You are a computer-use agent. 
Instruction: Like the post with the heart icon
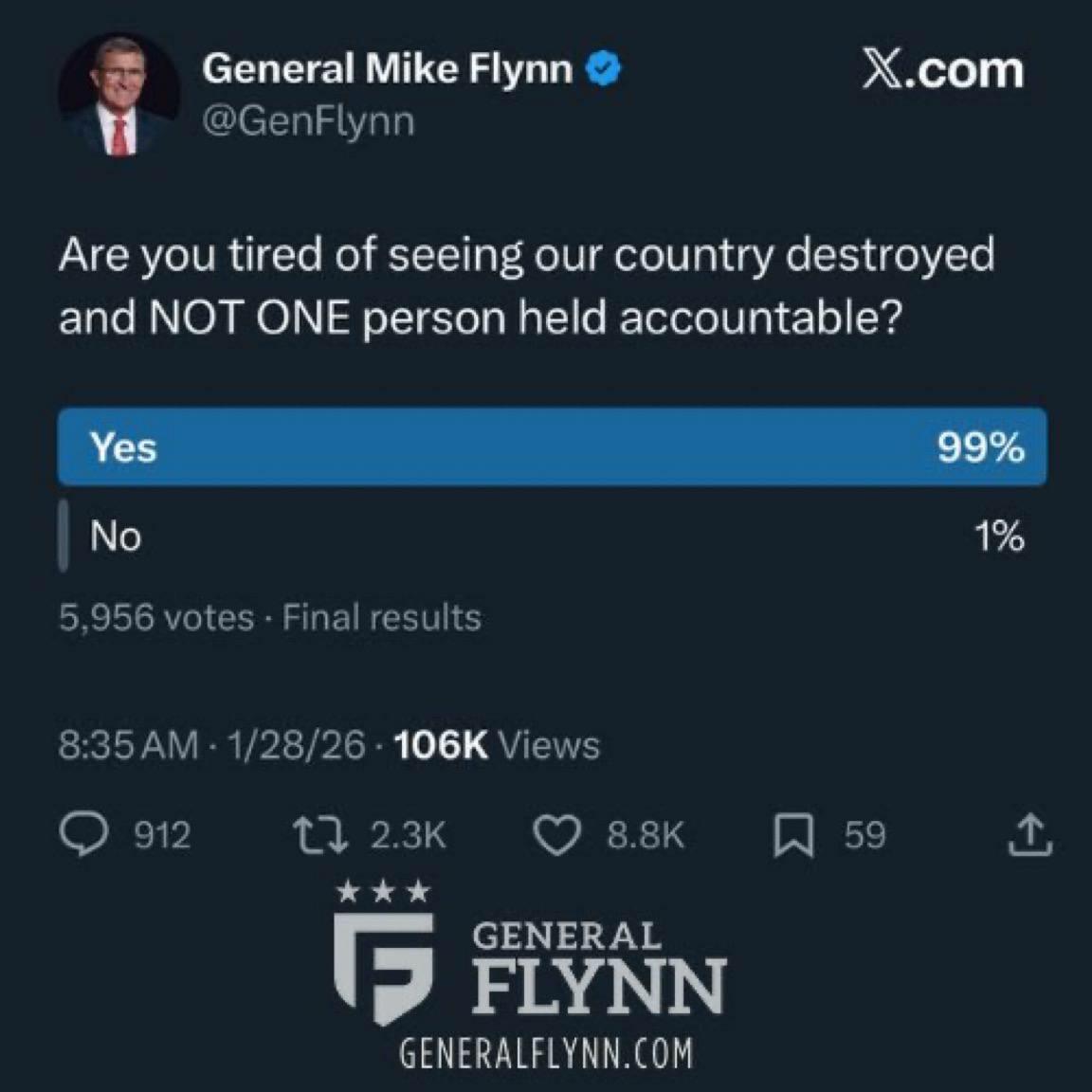pyautogui.click(x=556, y=835)
